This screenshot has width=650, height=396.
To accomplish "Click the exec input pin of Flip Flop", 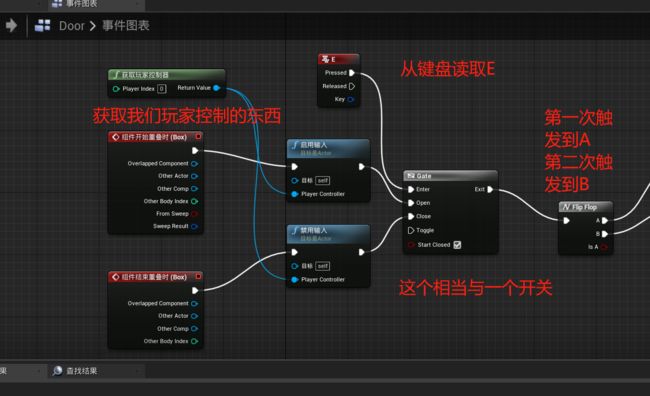I will (x=566, y=221).
